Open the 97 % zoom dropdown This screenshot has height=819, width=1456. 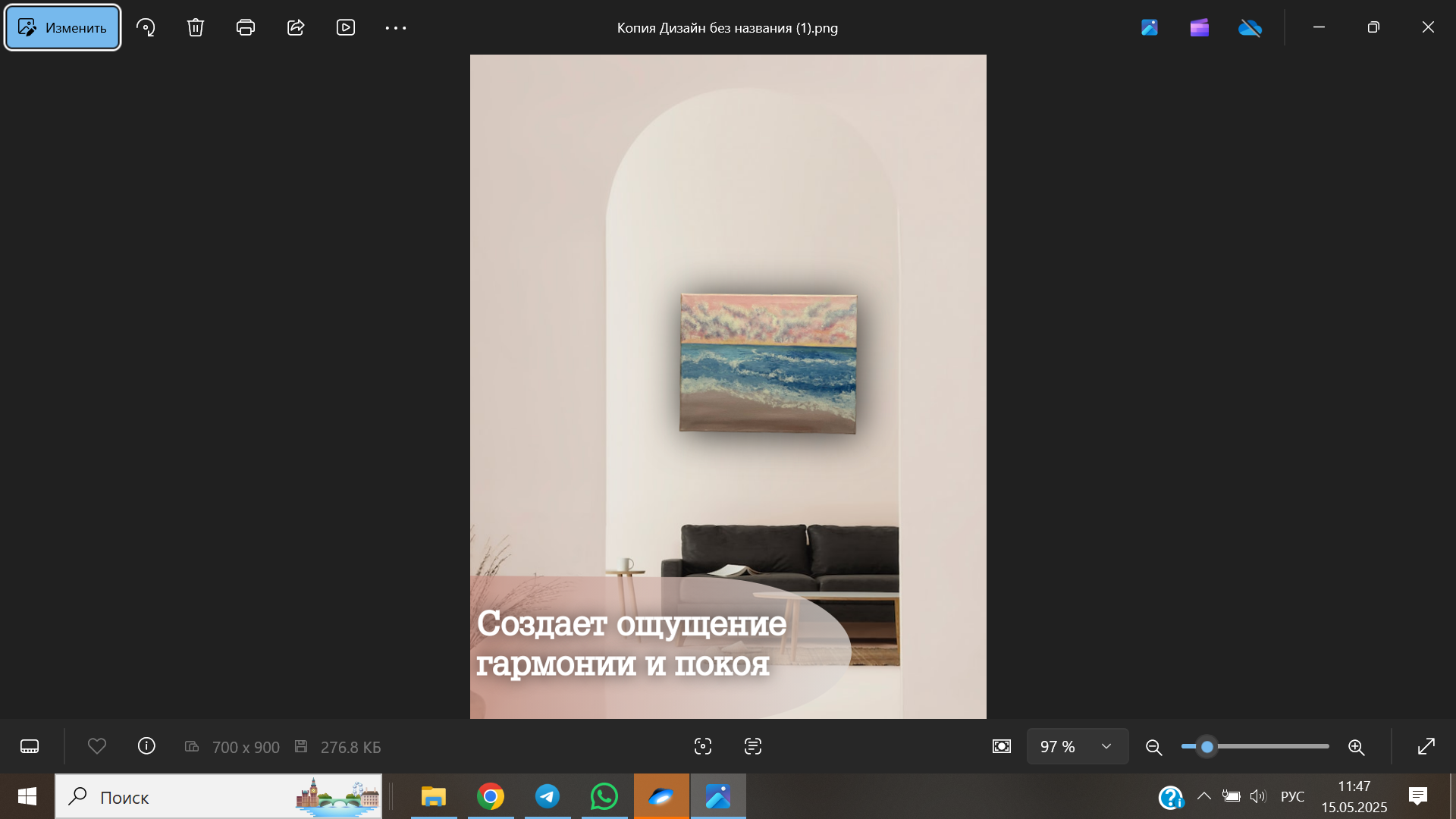pos(1078,746)
